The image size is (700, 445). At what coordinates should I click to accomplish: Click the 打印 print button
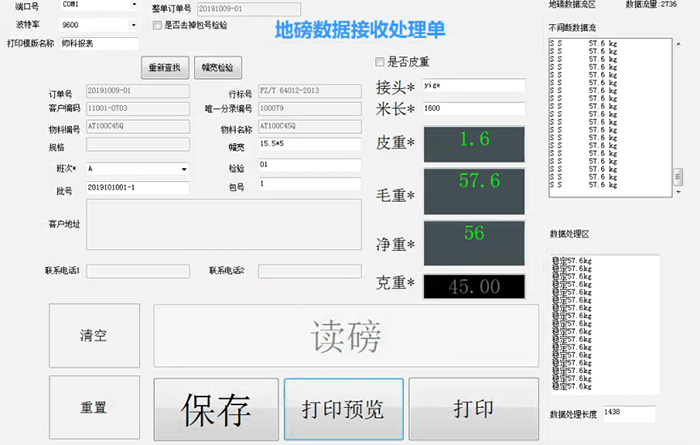click(474, 409)
